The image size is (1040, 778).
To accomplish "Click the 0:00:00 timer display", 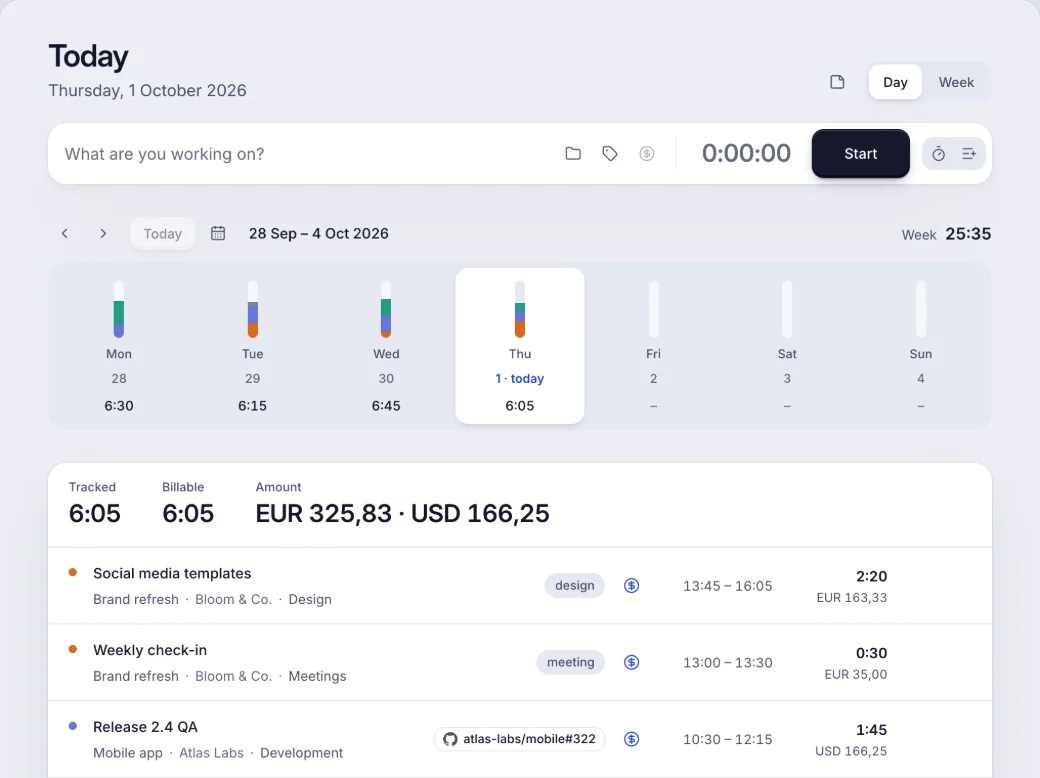I will 746,153.
